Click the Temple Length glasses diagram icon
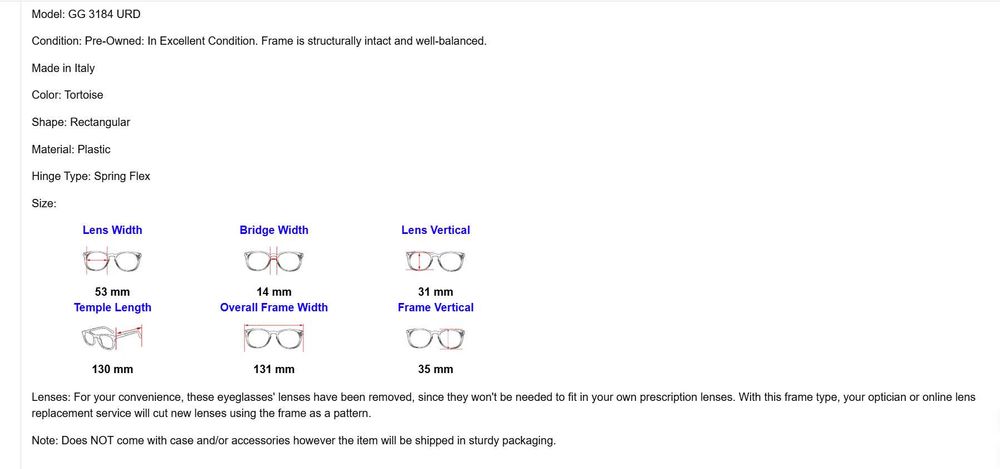1000x469 pixels. (112, 338)
